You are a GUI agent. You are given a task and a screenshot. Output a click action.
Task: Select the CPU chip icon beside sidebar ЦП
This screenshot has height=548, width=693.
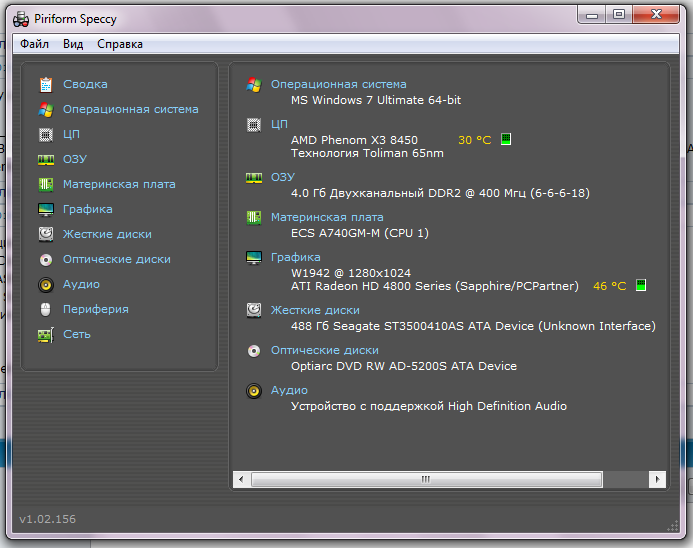45,135
